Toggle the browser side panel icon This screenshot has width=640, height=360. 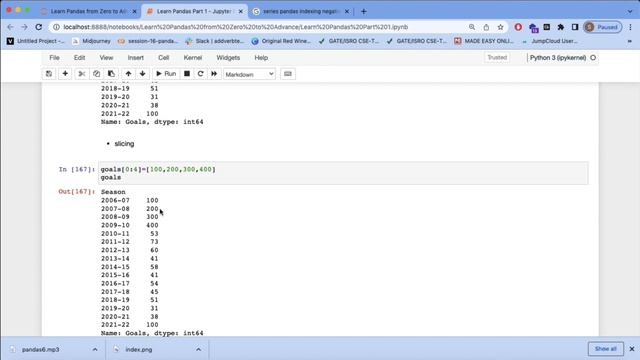[575, 27]
